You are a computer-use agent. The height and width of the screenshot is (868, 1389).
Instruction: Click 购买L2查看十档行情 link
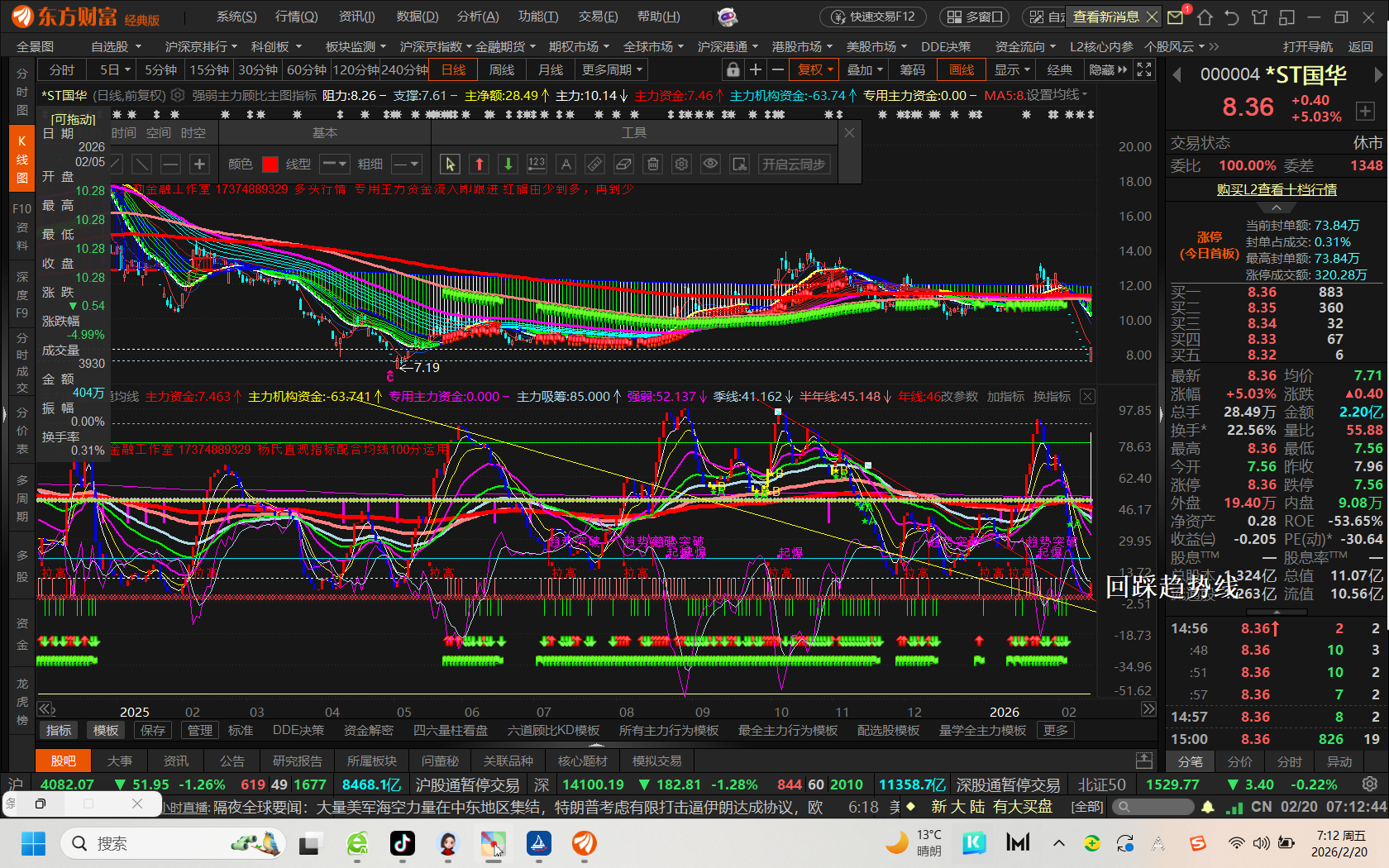(x=1277, y=189)
